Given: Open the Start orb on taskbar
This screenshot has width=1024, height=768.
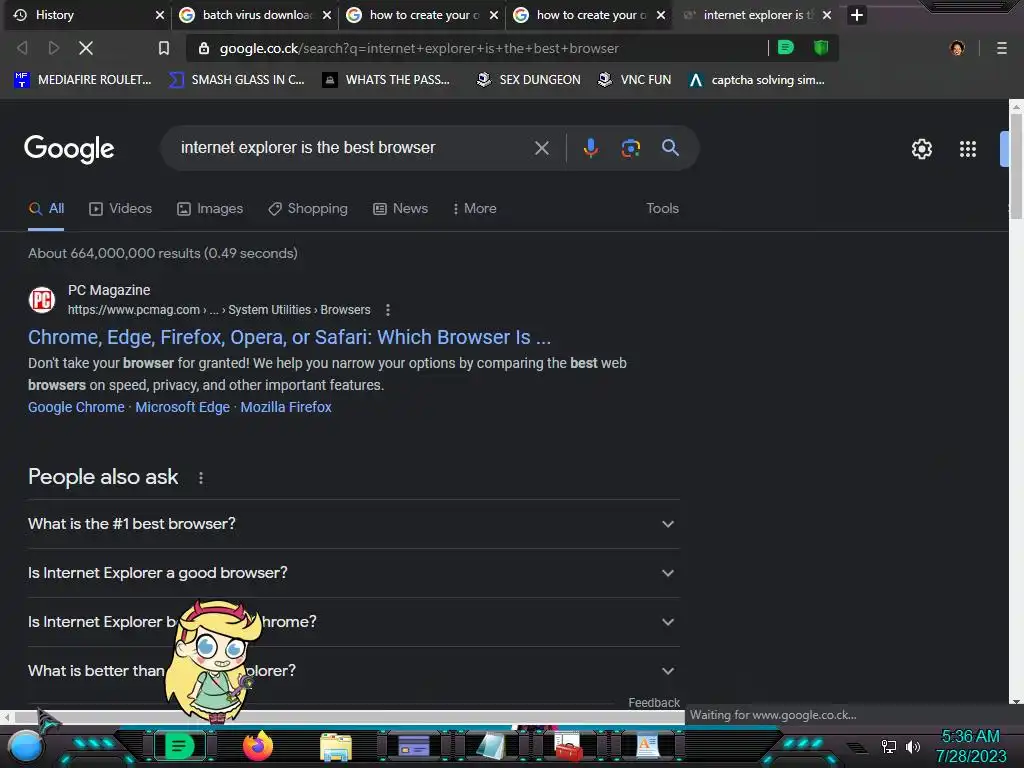Looking at the screenshot, I should [26, 746].
